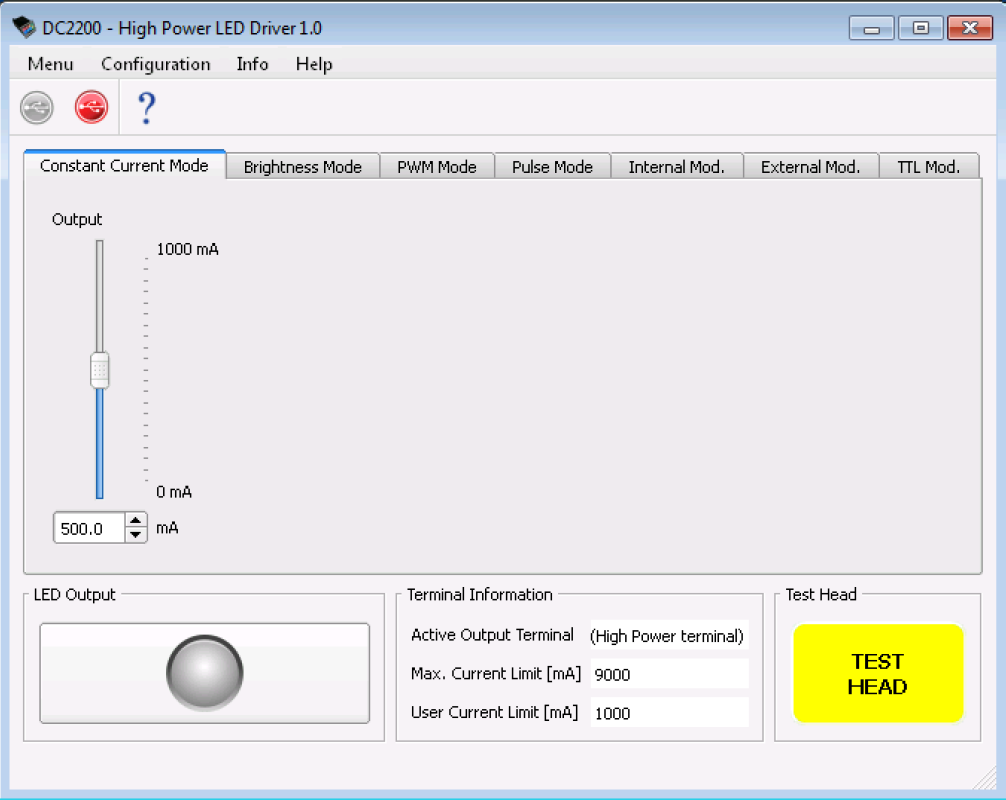Screen dimensions: 1006x800
Task: Click the output current field showing 500.0
Action: click(89, 529)
